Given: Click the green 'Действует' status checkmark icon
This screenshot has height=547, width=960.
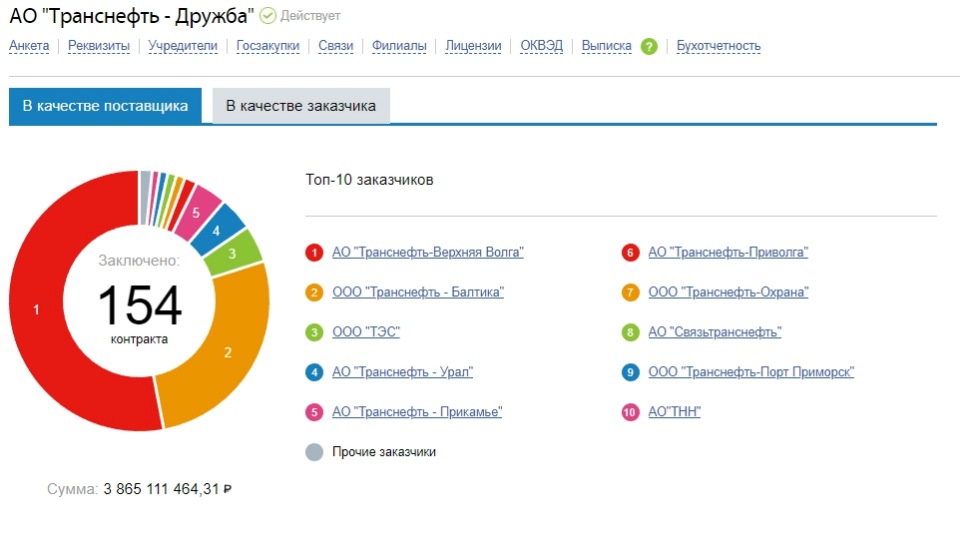Looking at the screenshot, I should (x=268, y=15).
